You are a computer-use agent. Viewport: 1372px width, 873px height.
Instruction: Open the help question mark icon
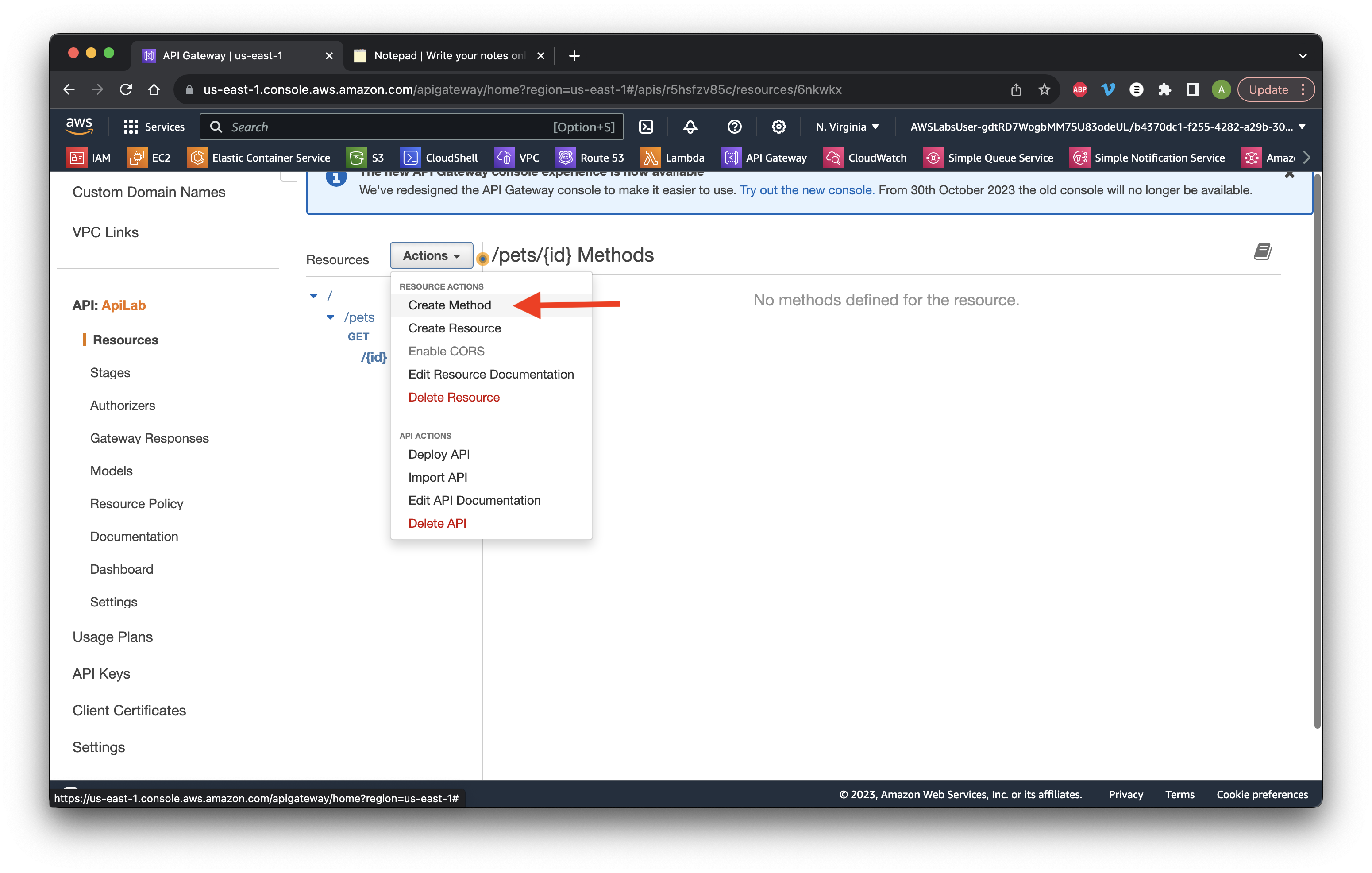click(x=734, y=127)
